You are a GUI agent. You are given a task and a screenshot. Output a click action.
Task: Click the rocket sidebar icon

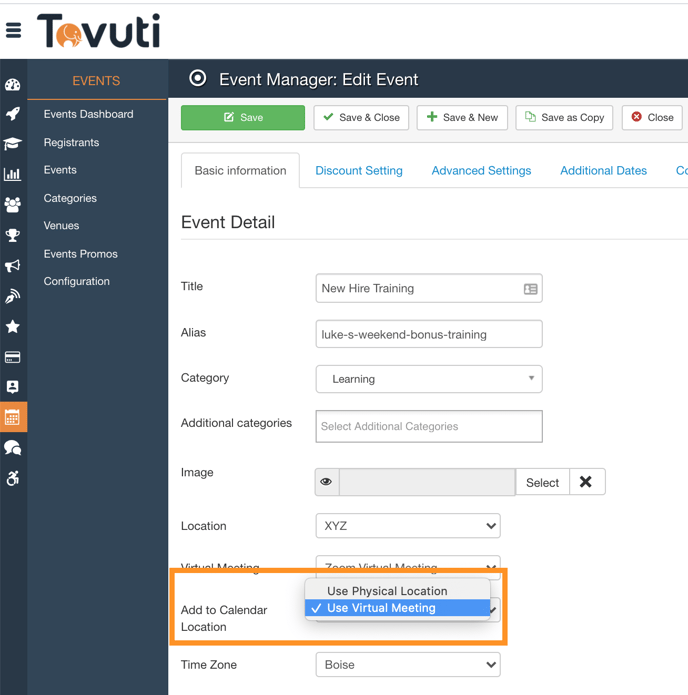[13, 114]
